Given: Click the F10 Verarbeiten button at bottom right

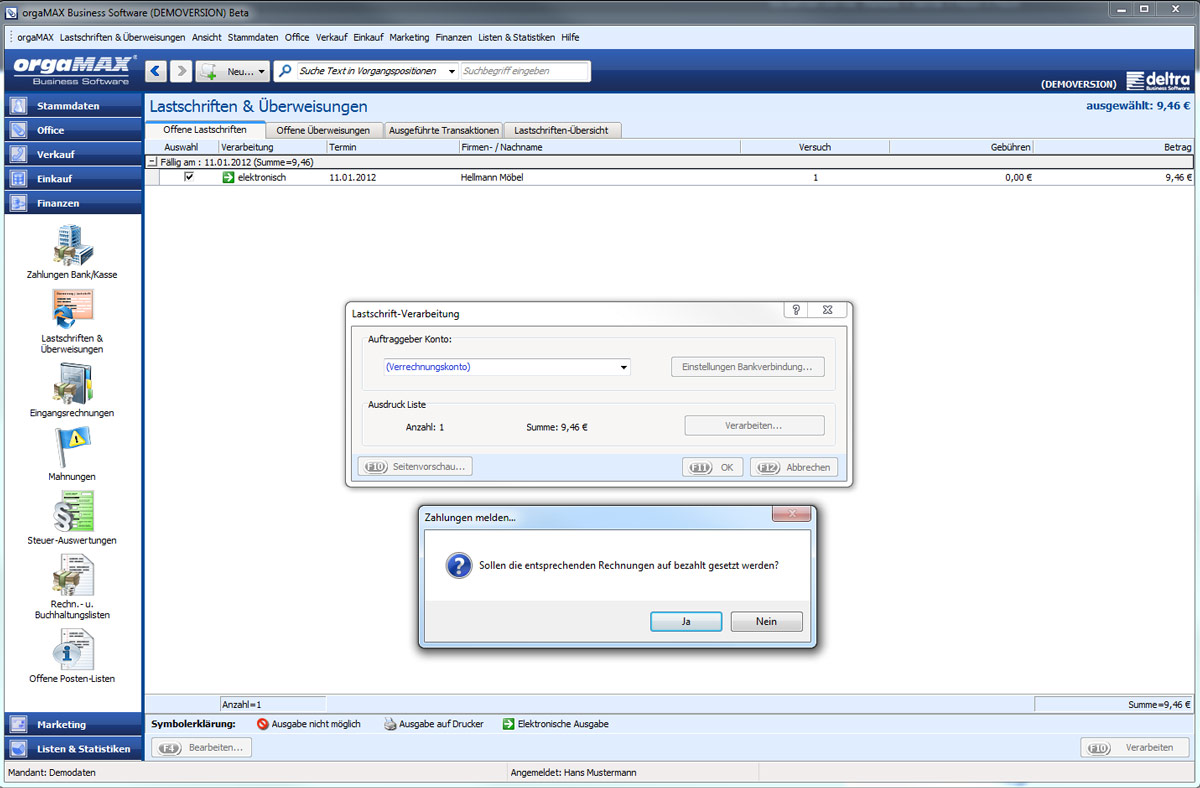Looking at the screenshot, I should tap(1135, 747).
